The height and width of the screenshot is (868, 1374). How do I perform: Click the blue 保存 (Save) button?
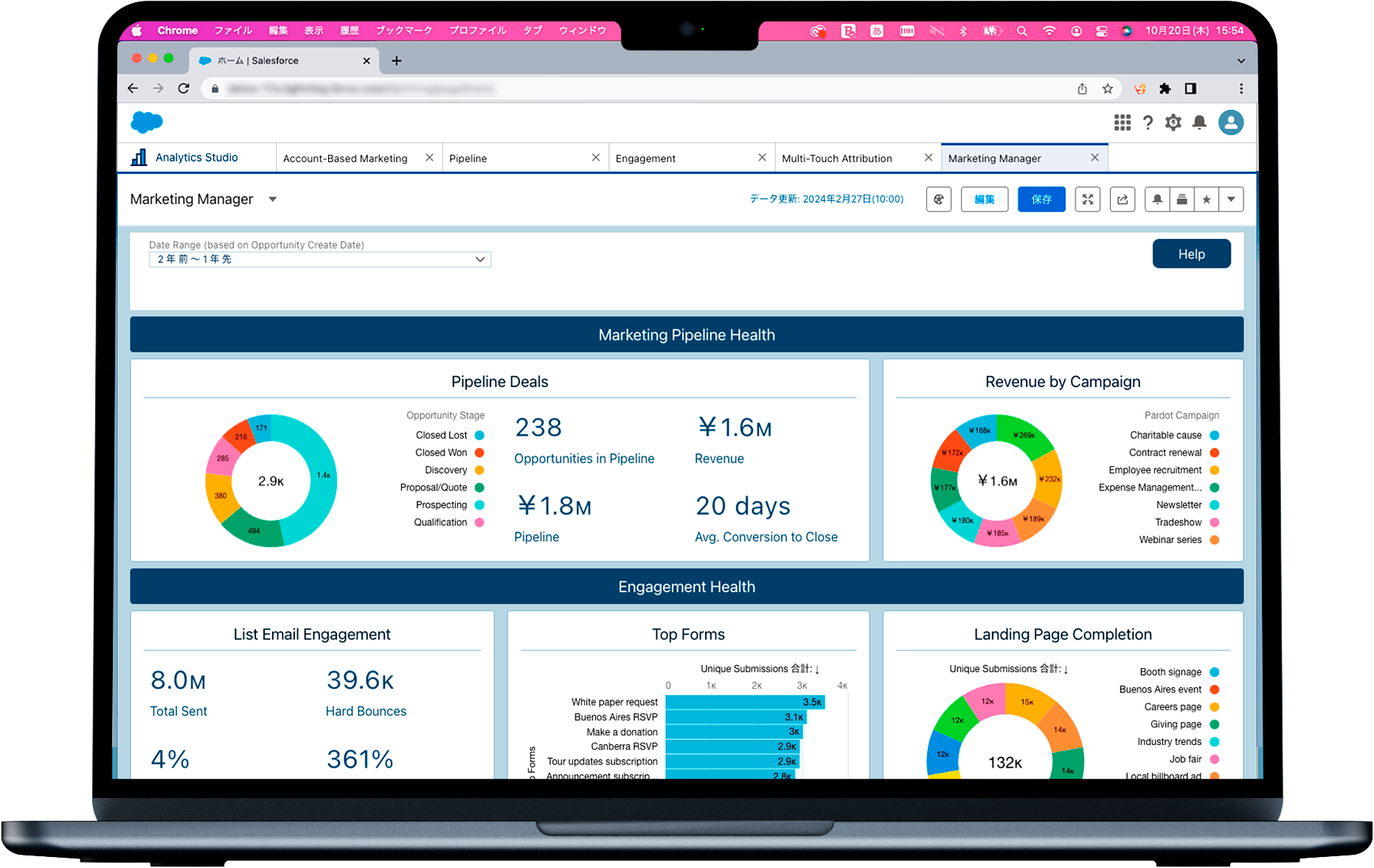click(1041, 199)
